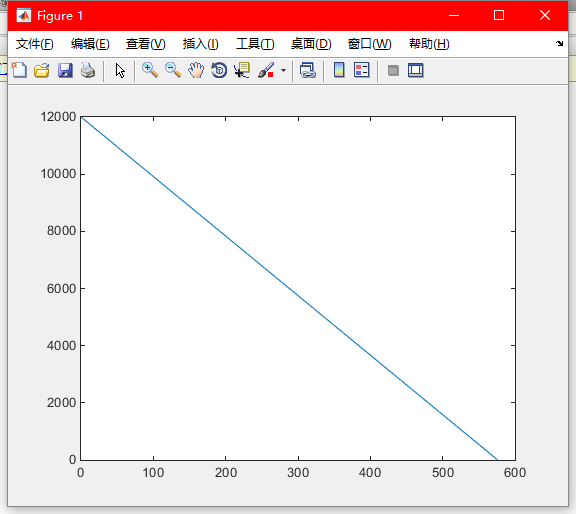Click the y-axis label 2000
Image resolution: width=576 pixels, height=514 pixels.
tap(61, 403)
